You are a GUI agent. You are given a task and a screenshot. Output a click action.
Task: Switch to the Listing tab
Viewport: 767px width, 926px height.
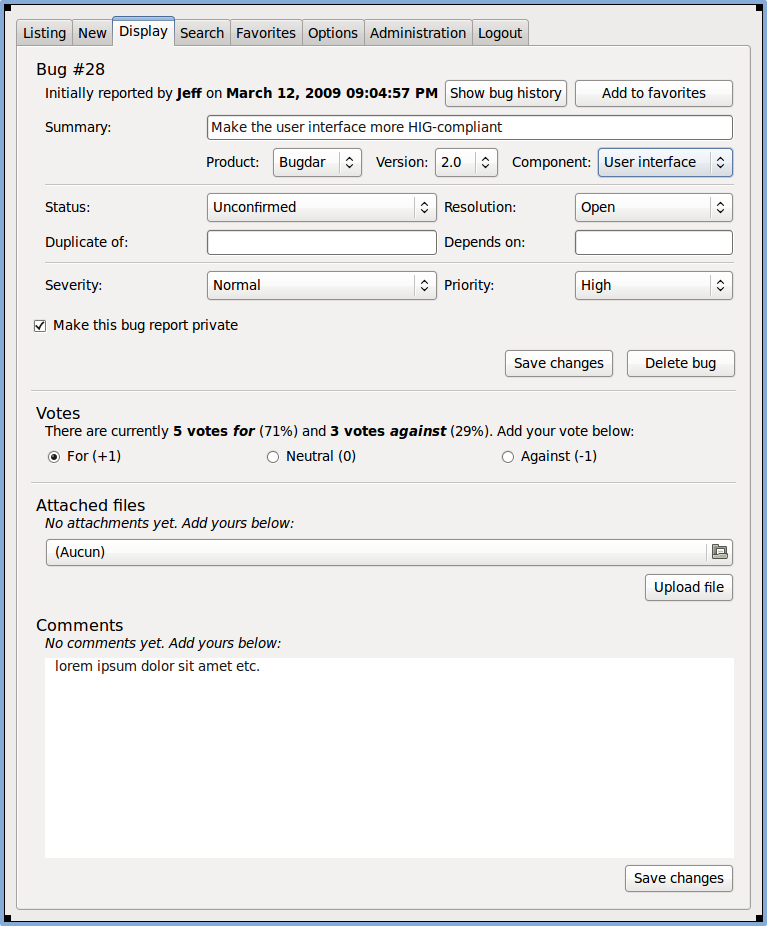point(45,33)
